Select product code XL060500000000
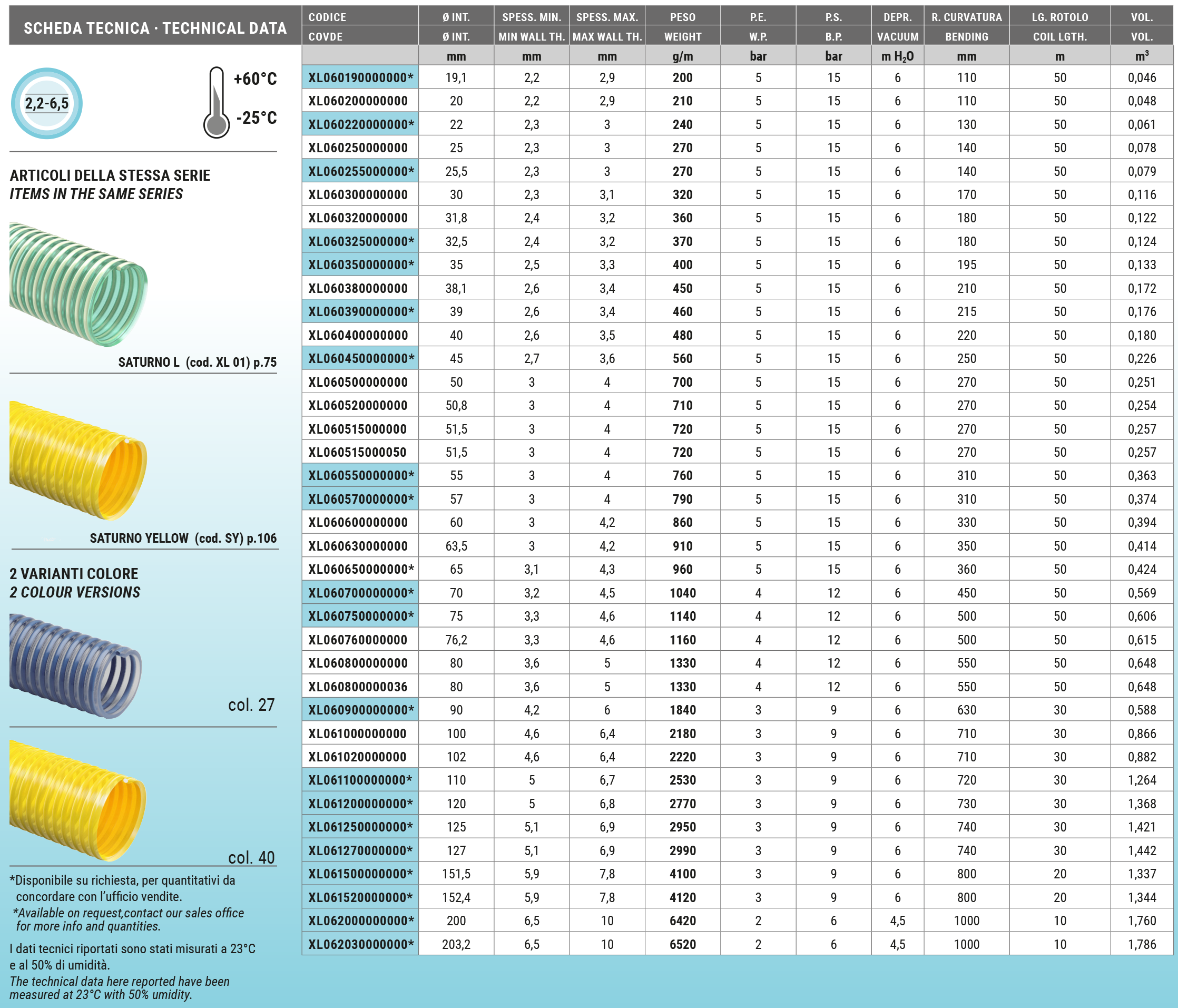The width and height of the screenshot is (1178, 1008). coord(358,382)
